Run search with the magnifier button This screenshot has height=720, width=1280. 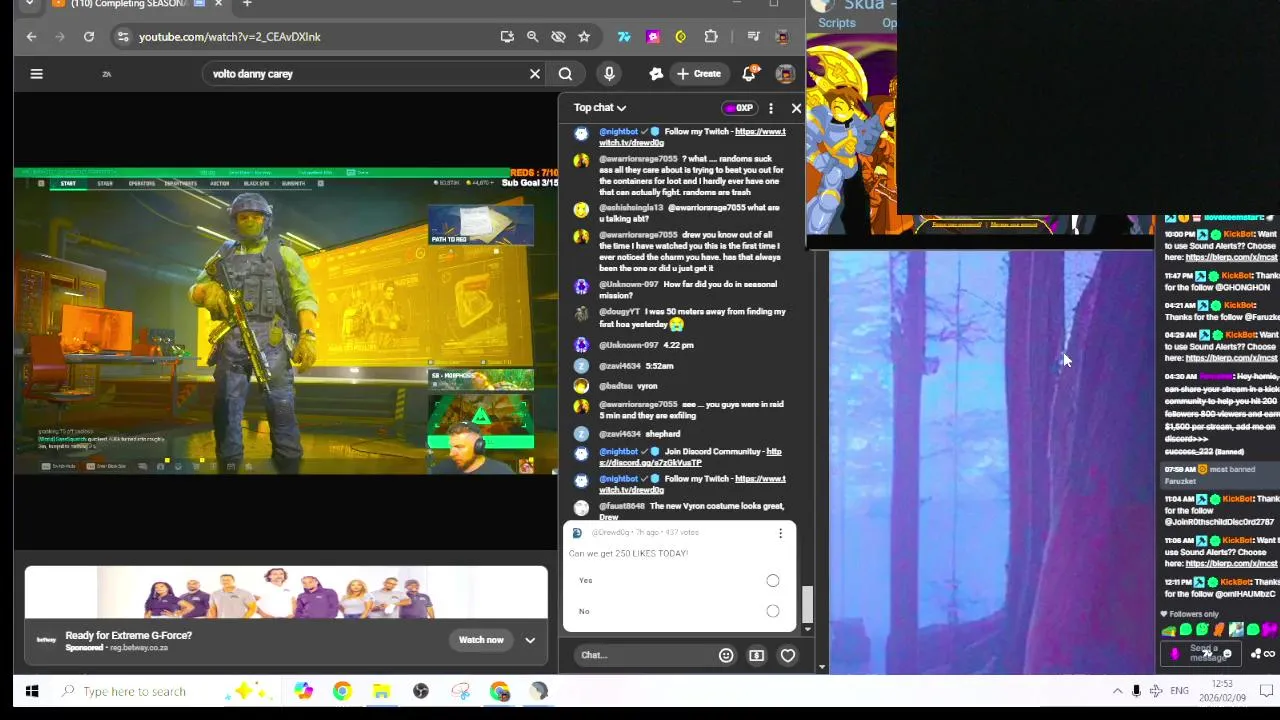(x=565, y=73)
